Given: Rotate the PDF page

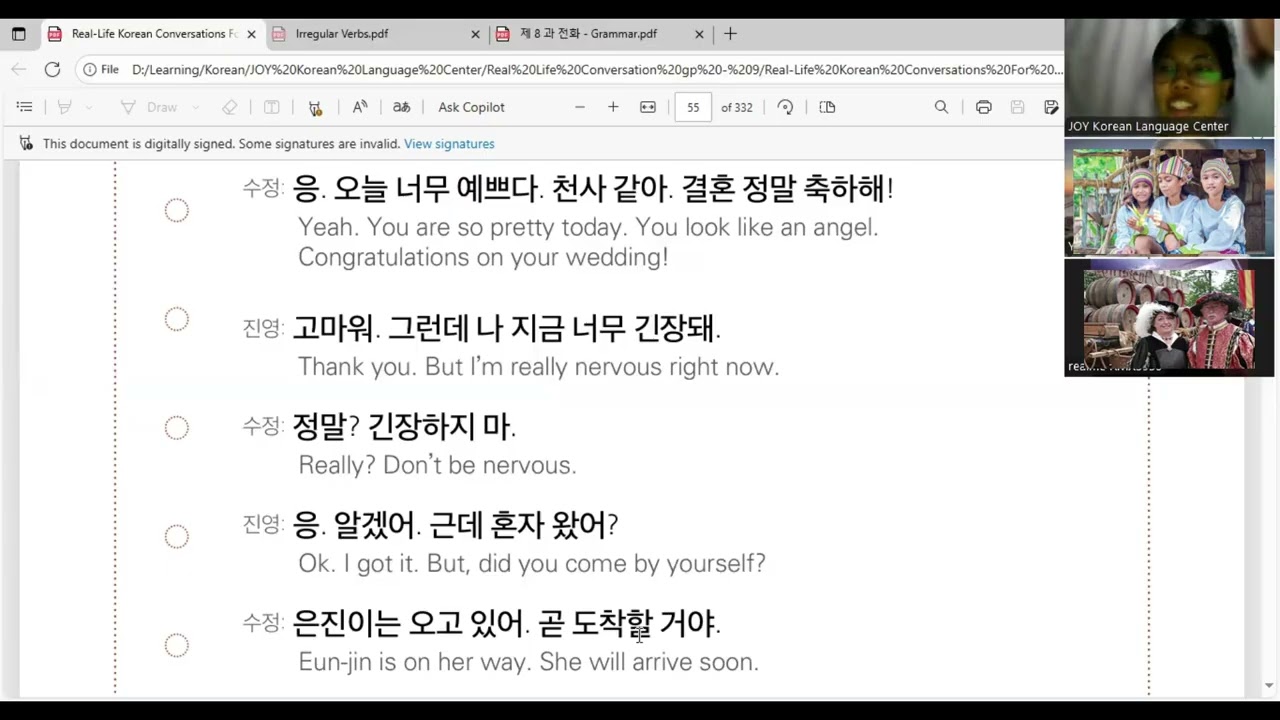Looking at the screenshot, I should 785,107.
